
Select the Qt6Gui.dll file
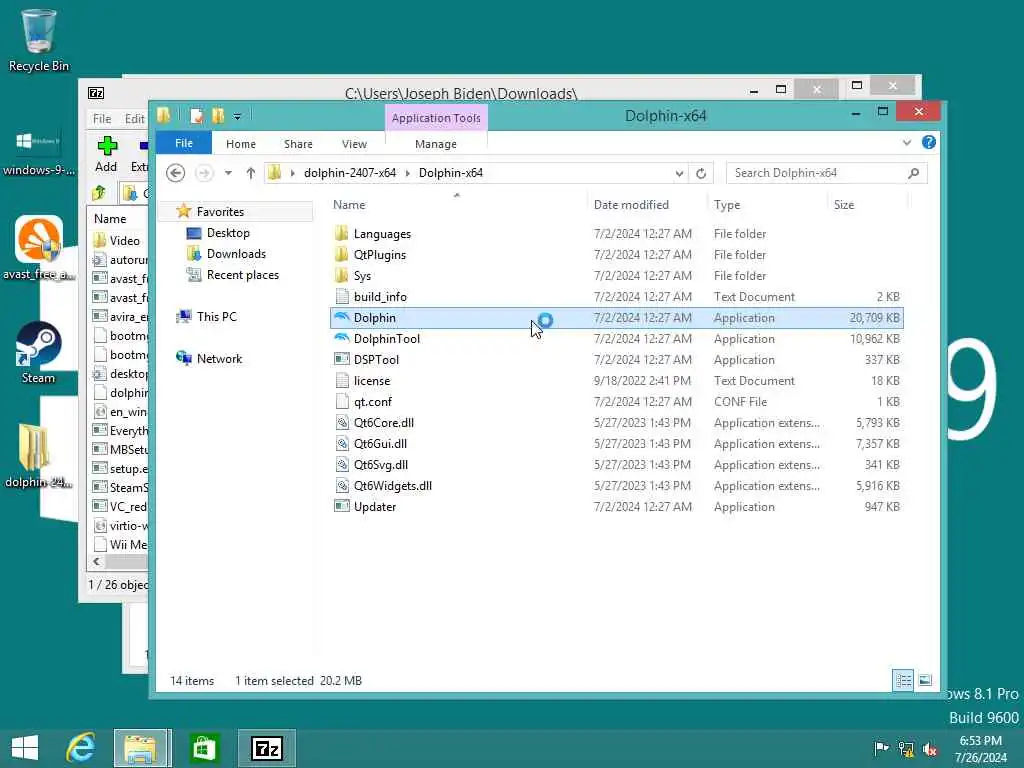pyautogui.click(x=616, y=443)
